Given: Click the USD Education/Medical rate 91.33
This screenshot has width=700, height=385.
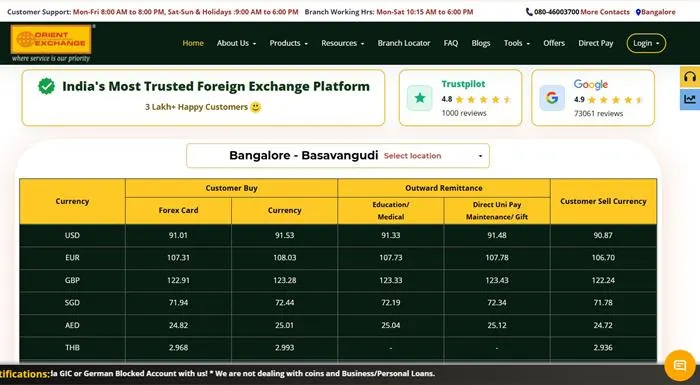Looking at the screenshot, I should pyautogui.click(x=391, y=235).
